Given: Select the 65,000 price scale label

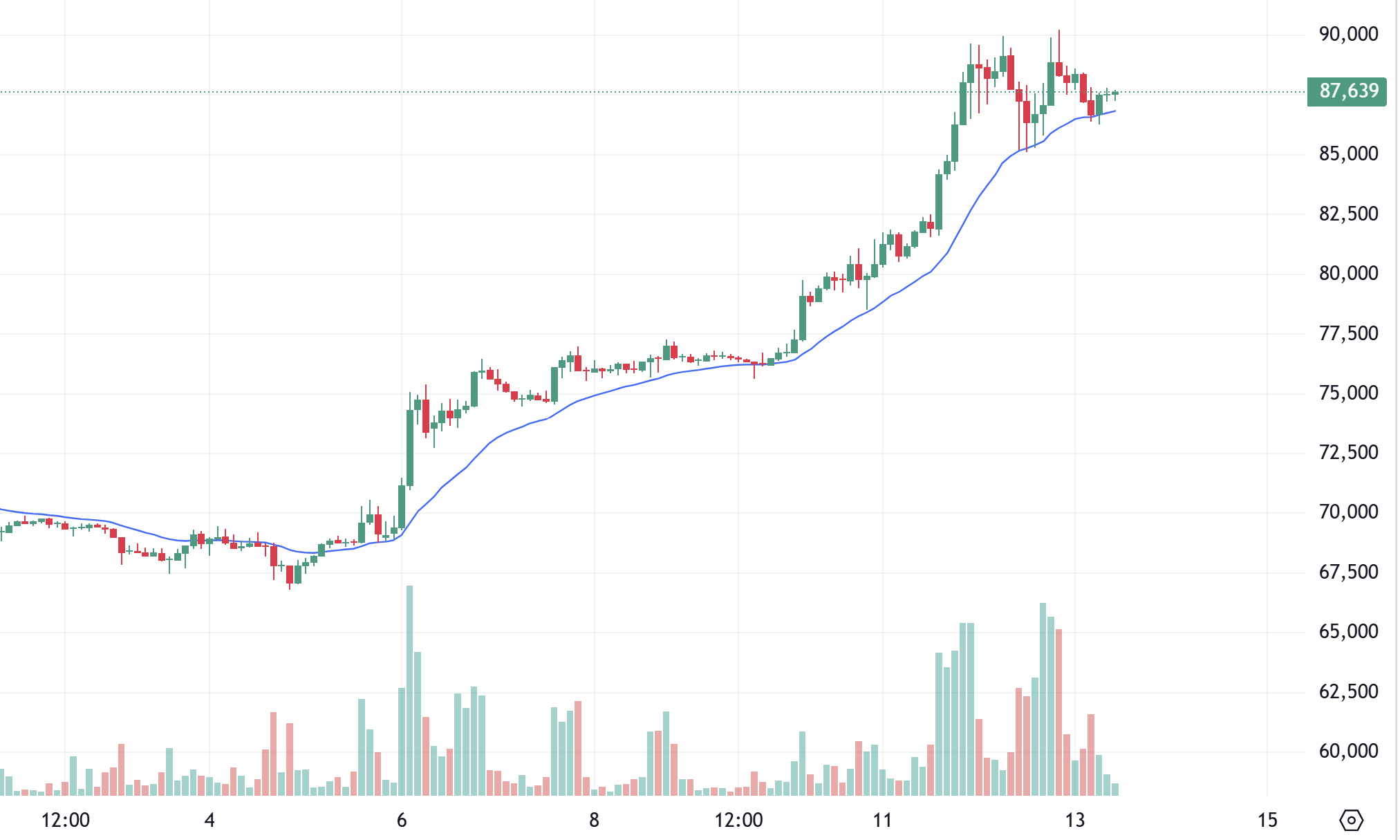Looking at the screenshot, I should point(1348,631).
